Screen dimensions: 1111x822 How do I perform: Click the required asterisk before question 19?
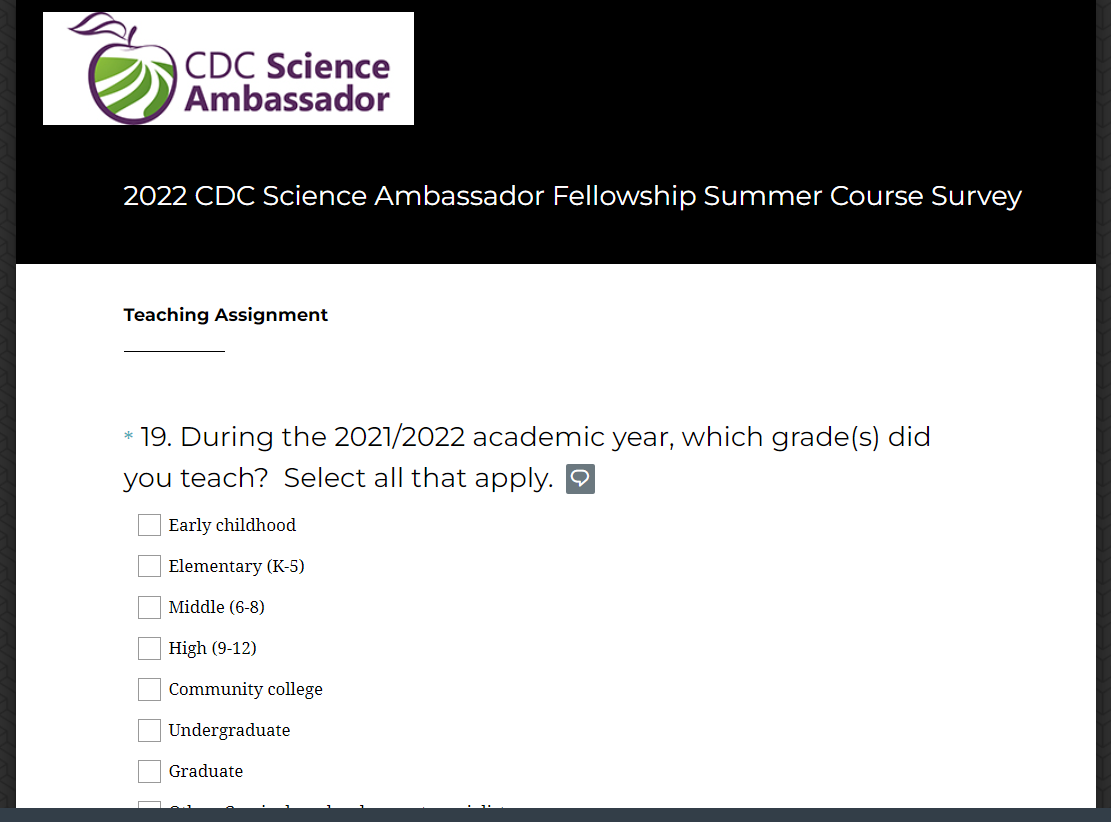click(128, 438)
